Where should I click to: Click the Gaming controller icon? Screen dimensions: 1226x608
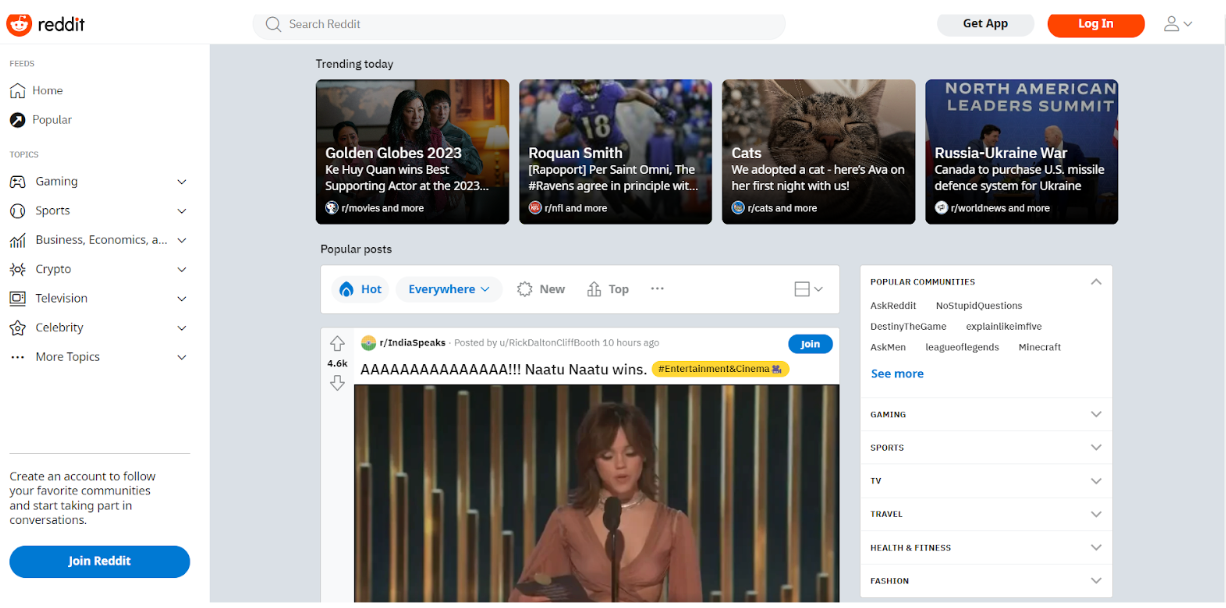coord(17,182)
